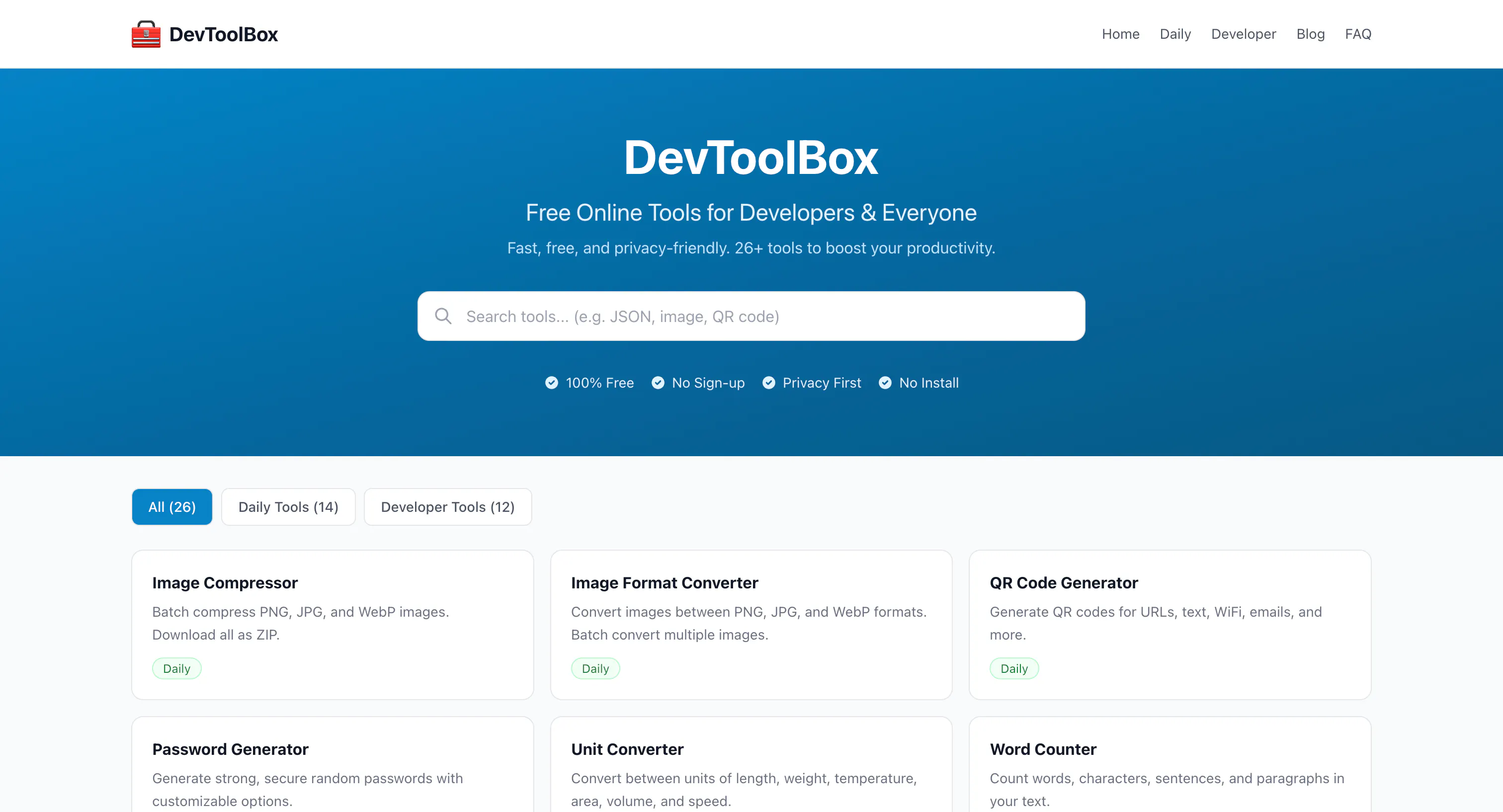This screenshot has width=1503, height=812.
Task: Click the magnifier icon in search bar
Action: click(x=443, y=316)
